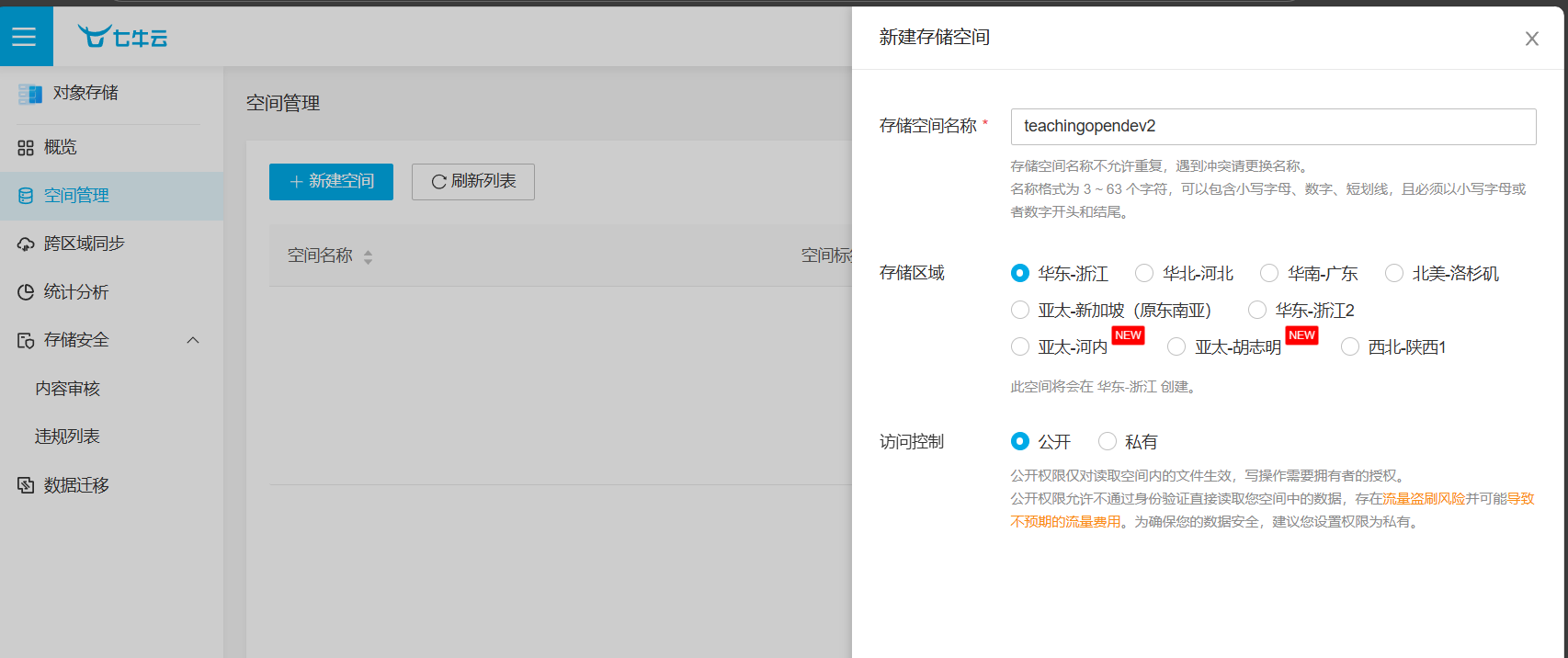The width and height of the screenshot is (1568, 658).
Task: Select 亚太-胡志明 storage region
Action: [1176, 346]
